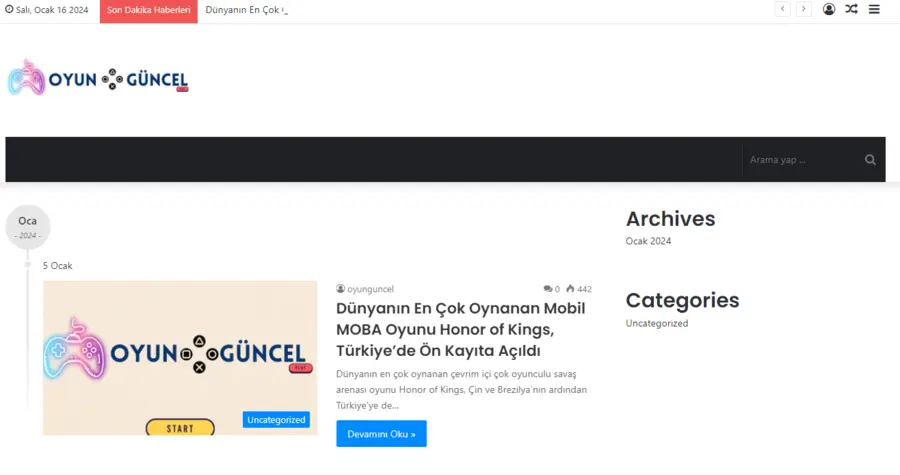Click the Son Dakika Haberleri label
900x475 pixels.
(149, 11)
